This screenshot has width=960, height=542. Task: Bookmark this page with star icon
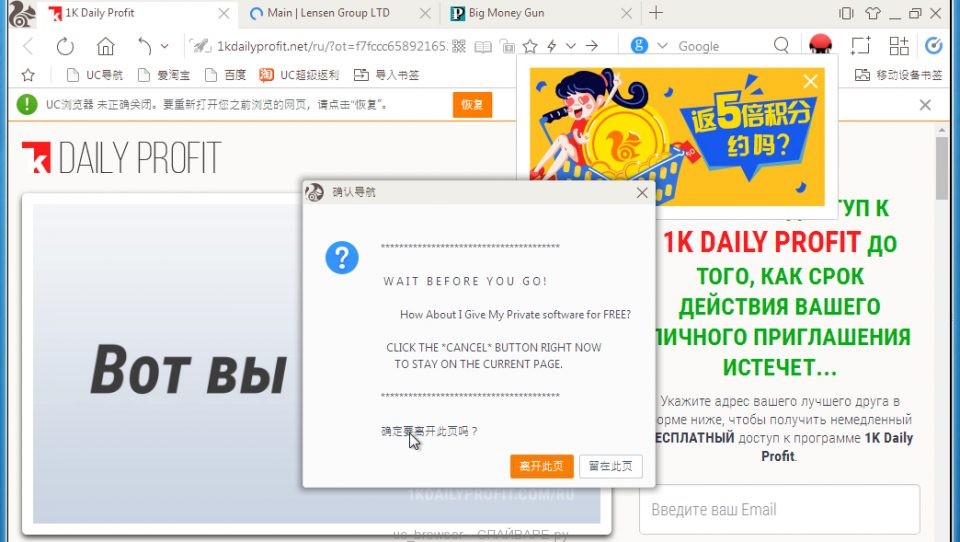coord(530,46)
